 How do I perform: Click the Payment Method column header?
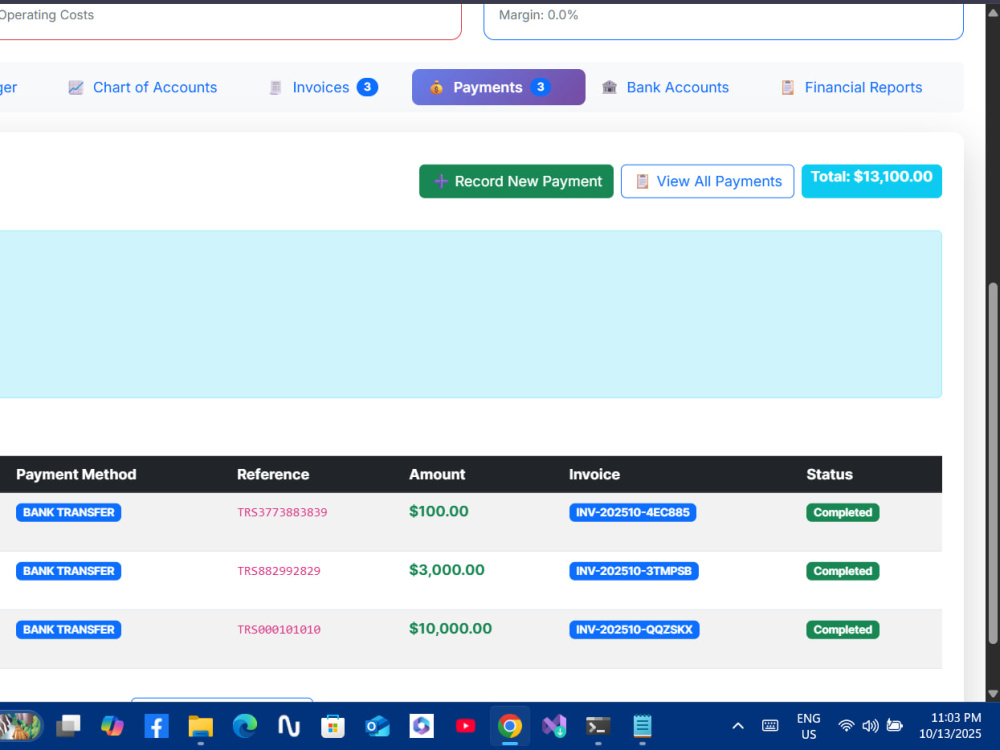tap(76, 474)
